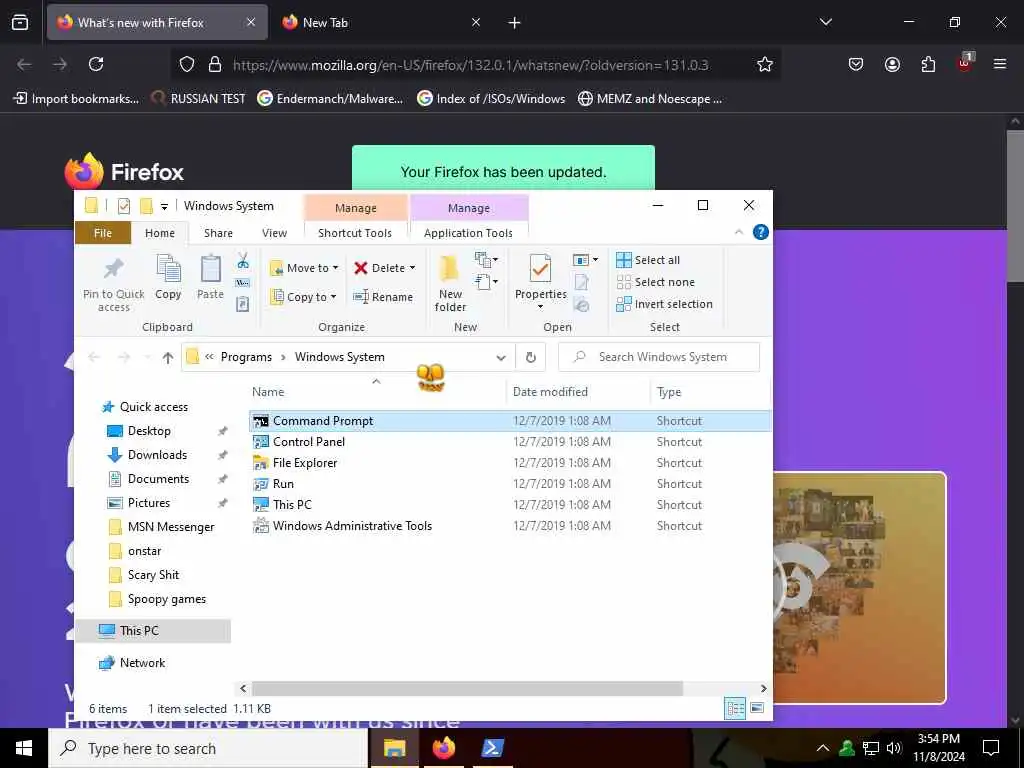Click the Rename button in Organize group

point(383,296)
